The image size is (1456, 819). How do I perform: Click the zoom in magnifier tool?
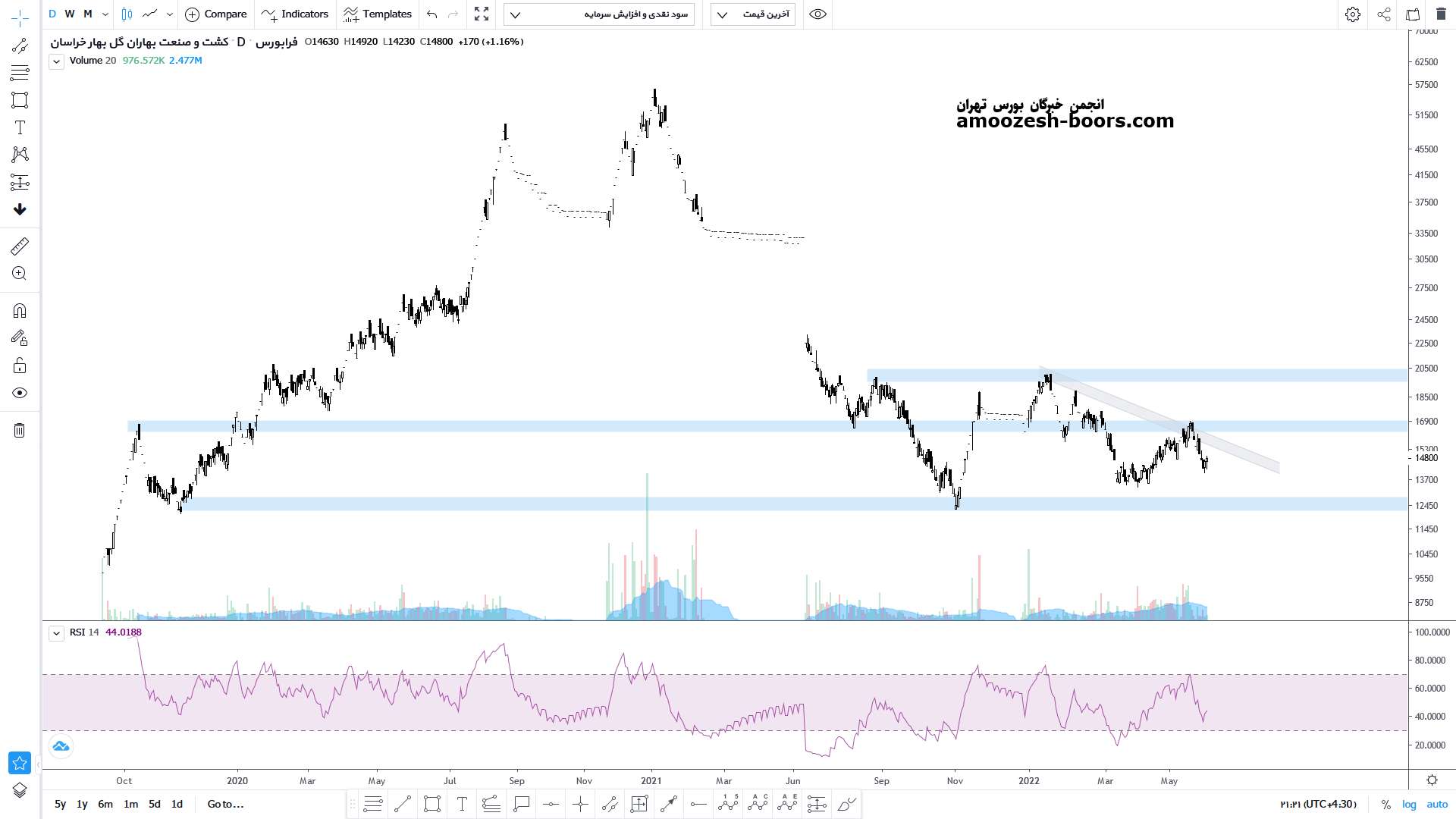(x=20, y=274)
